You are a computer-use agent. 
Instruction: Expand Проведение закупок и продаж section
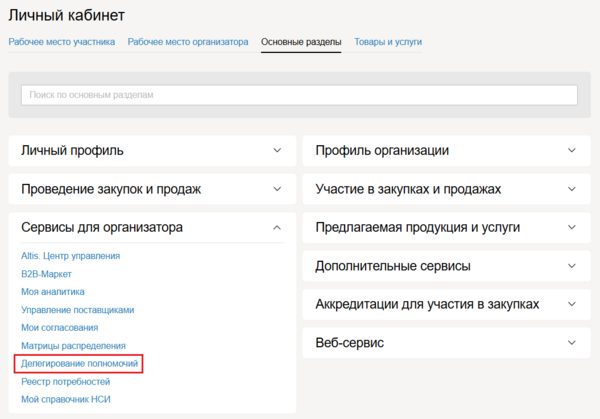point(277,189)
